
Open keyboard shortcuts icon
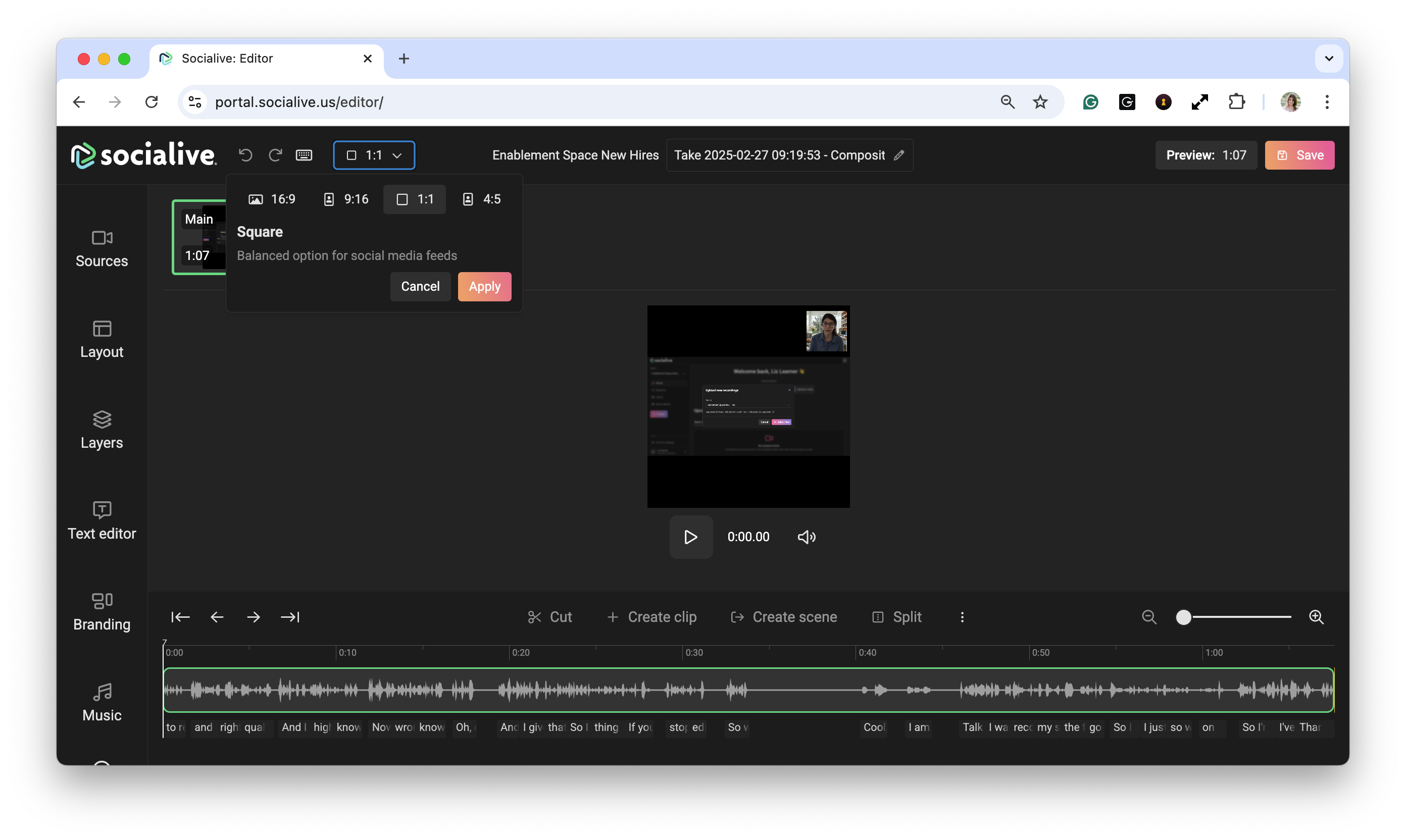[304, 155]
